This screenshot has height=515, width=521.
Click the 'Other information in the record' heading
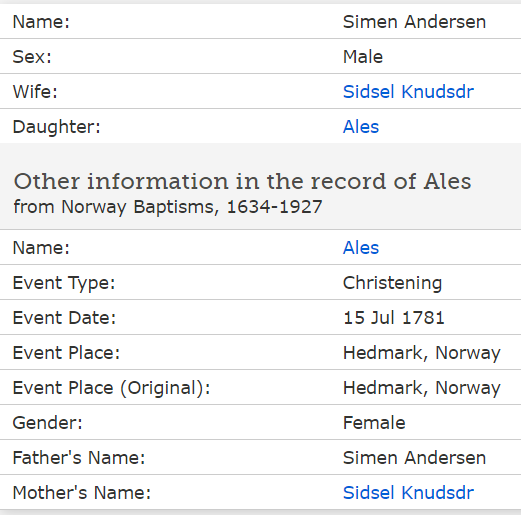242,182
